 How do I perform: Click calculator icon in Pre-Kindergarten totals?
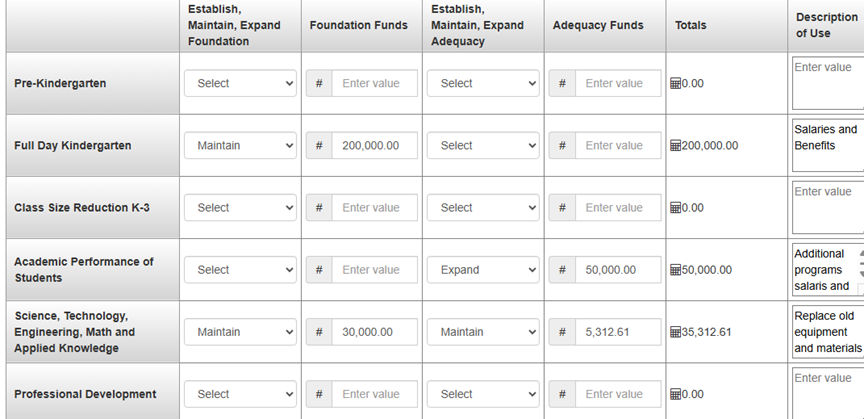pyautogui.click(x=676, y=84)
